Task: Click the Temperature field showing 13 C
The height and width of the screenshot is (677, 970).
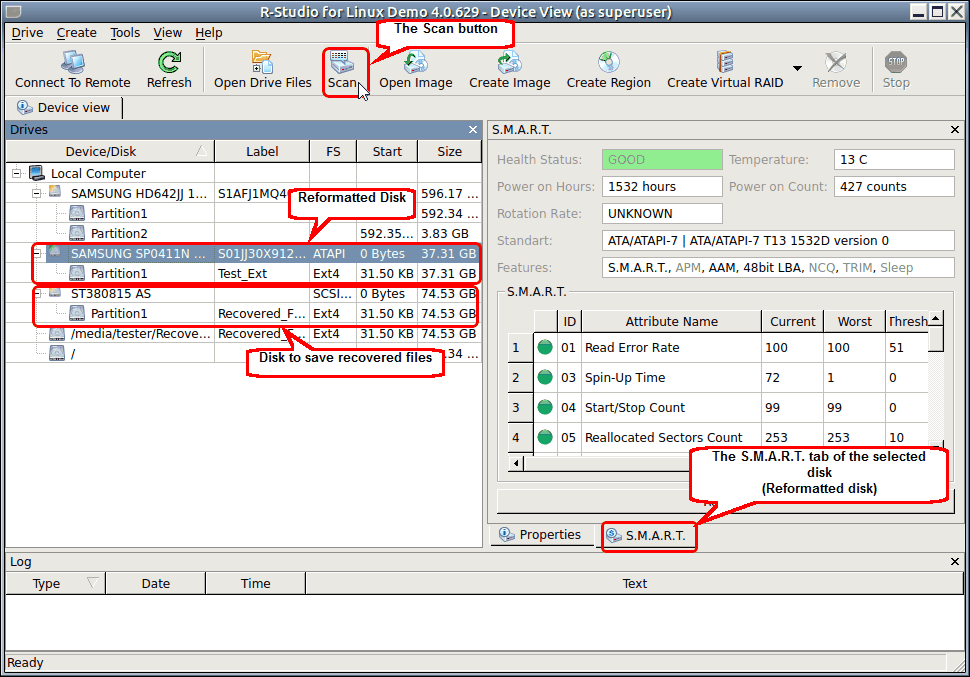Action: click(894, 160)
